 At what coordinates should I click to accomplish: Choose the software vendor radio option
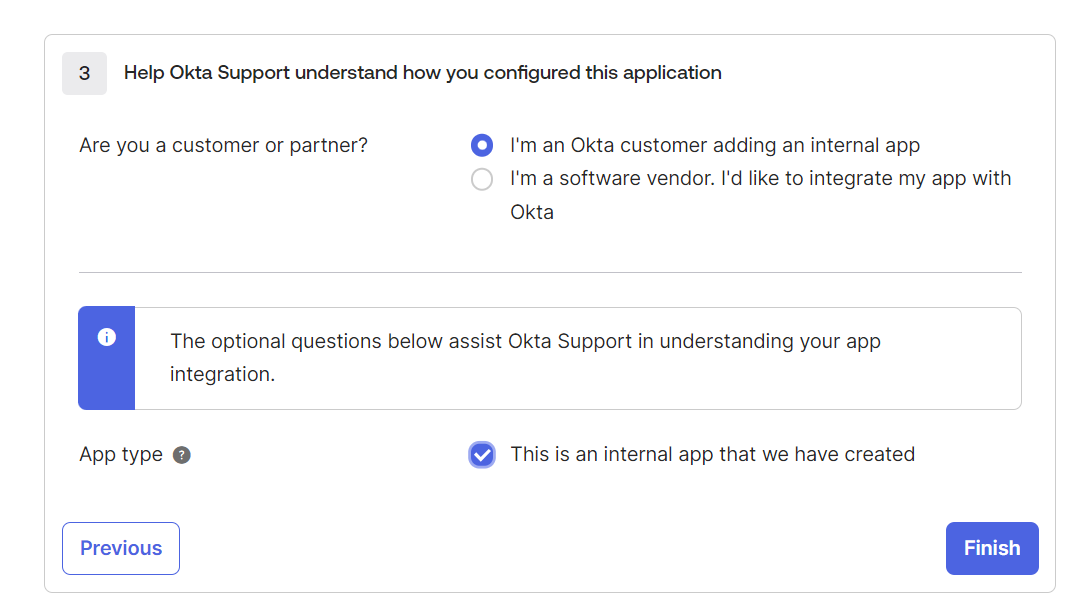pyautogui.click(x=482, y=179)
